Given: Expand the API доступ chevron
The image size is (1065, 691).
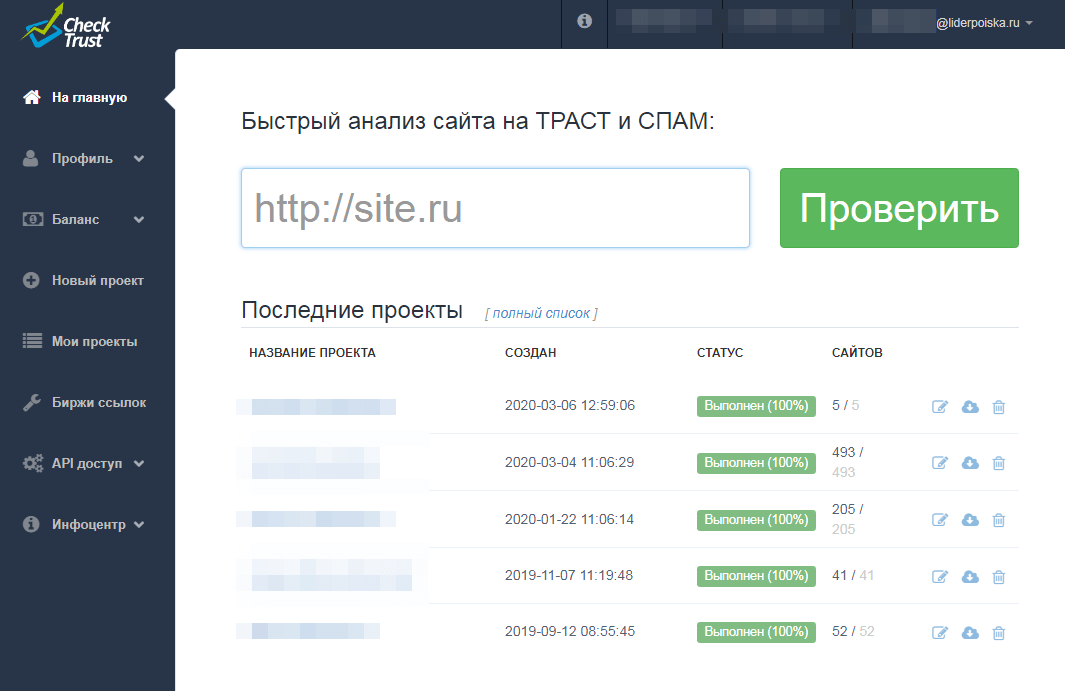Looking at the screenshot, I should (x=139, y=463).
